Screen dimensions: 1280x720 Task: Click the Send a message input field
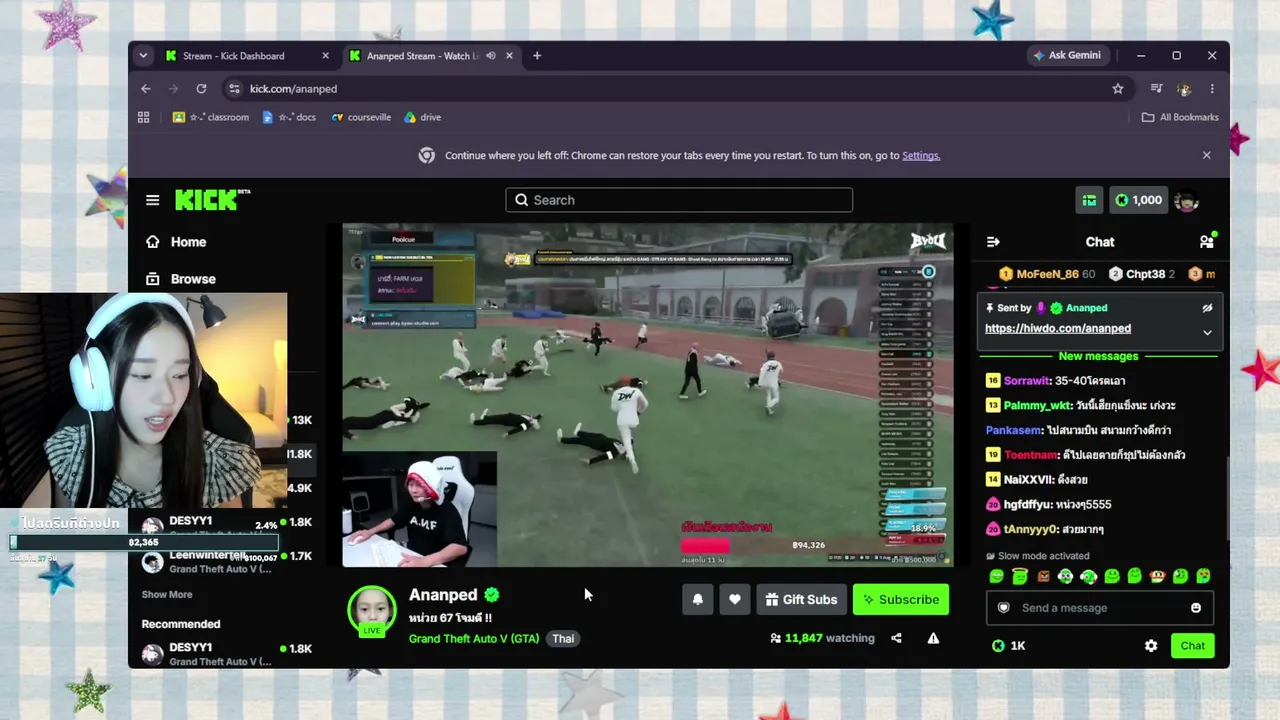click(x=1100, y=608)
